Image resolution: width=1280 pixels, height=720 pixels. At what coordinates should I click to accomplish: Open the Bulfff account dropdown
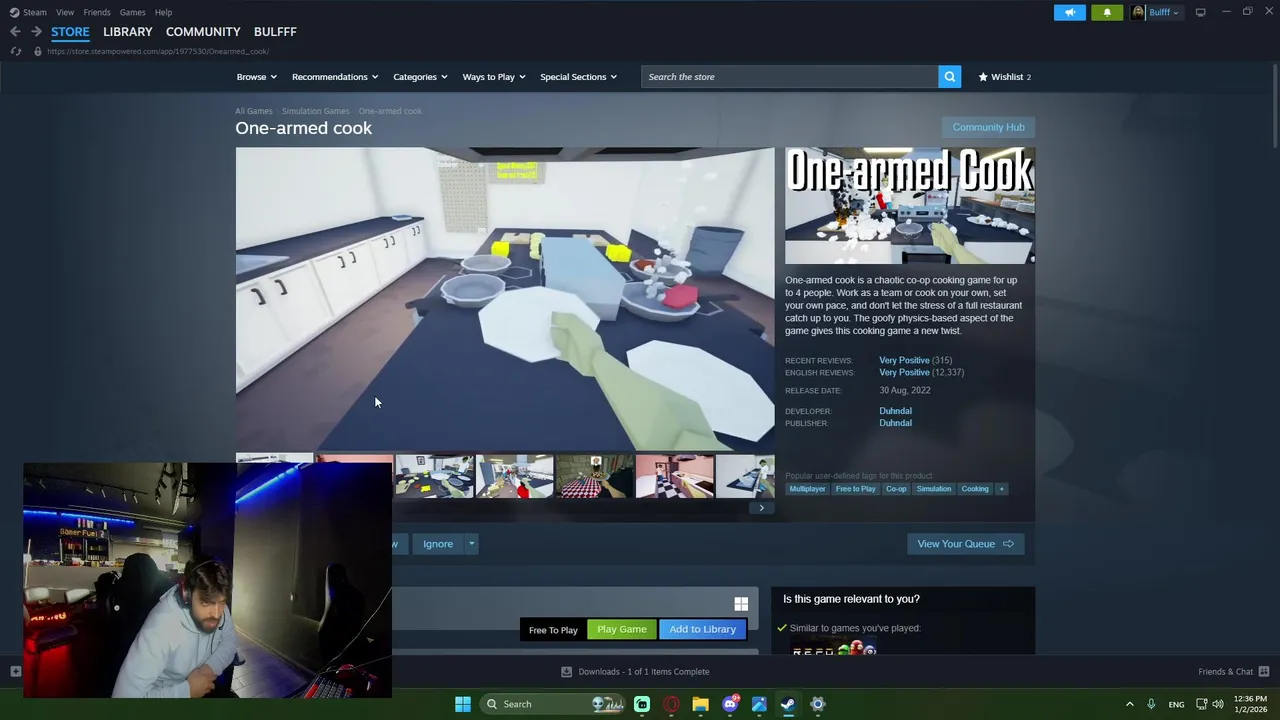click(1156, 12)
